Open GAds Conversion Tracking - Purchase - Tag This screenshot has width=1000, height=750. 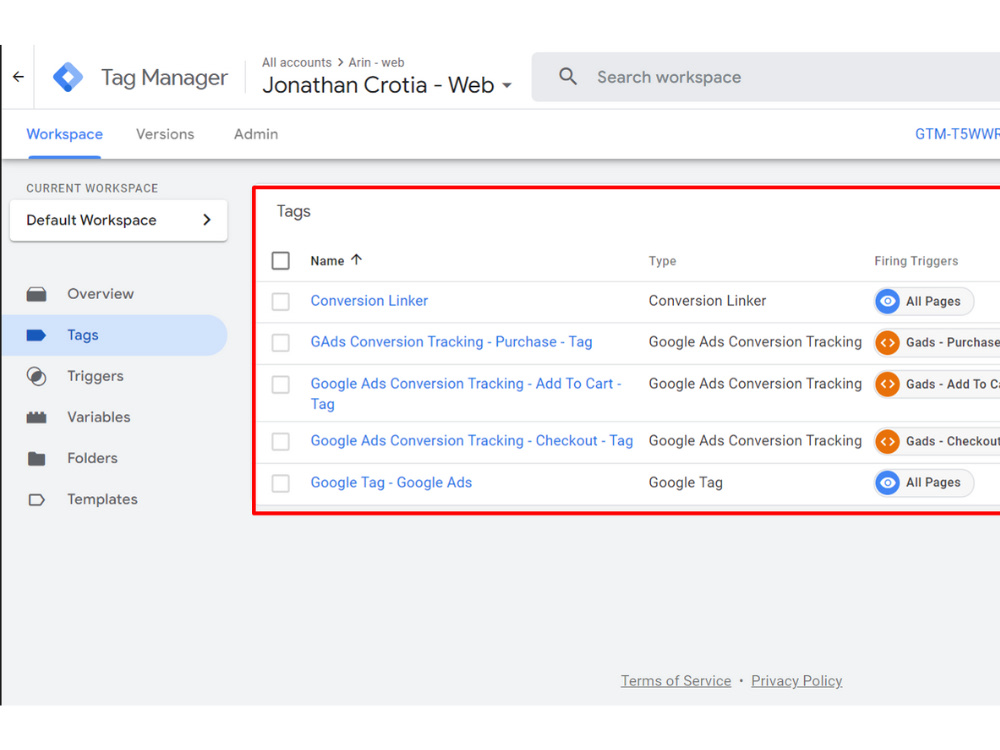tap(452, 342)
